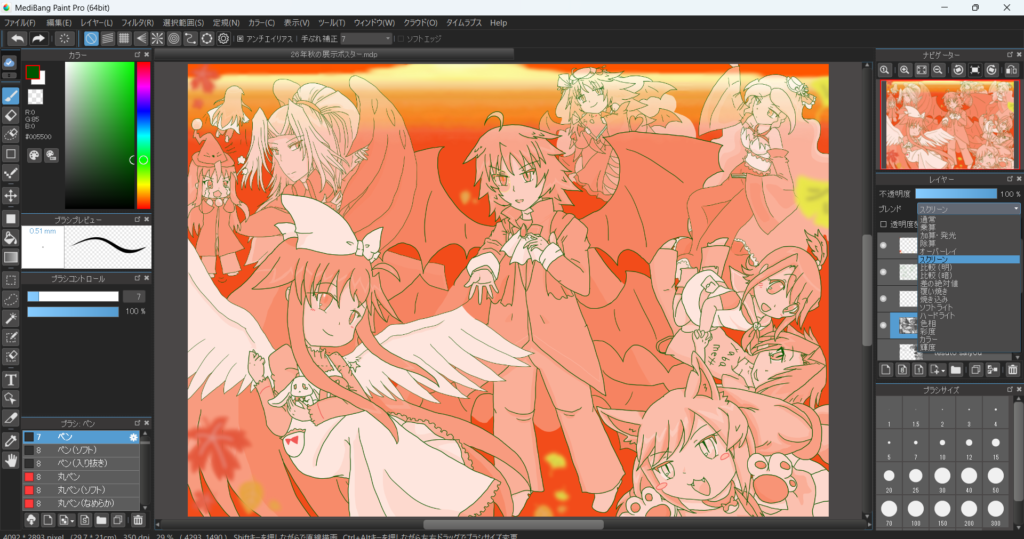The height and width of the screenshot is (539, 1024).
Task: Zoom in from Navigator panel
Action: coord(904,70)
